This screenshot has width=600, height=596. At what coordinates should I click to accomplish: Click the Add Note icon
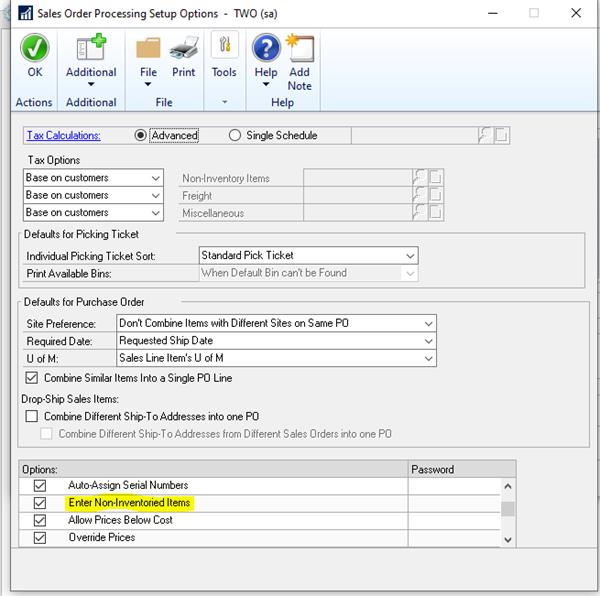coord(299,48)
